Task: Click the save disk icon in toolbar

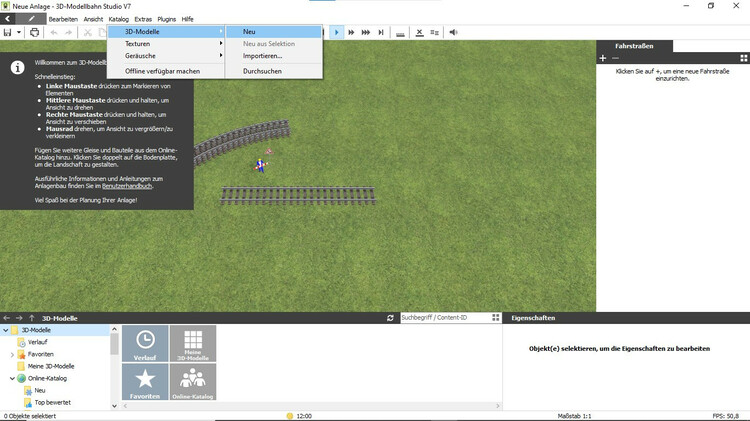Action: tap(7, 32)
